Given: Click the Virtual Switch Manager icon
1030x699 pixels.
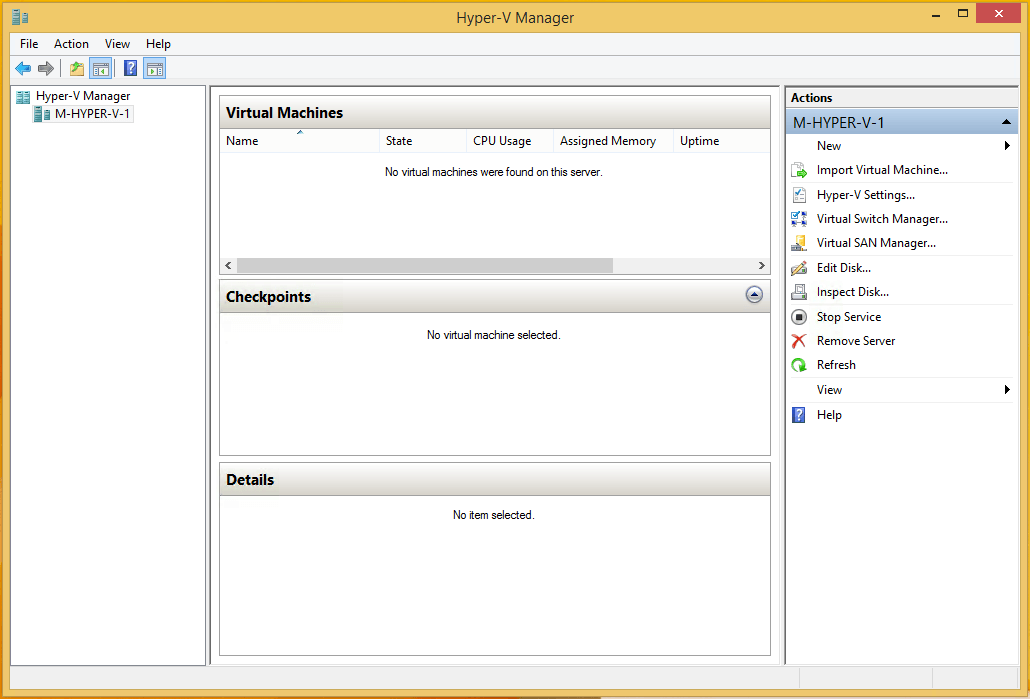Looking at the screenshot, I should coord(799,219).
